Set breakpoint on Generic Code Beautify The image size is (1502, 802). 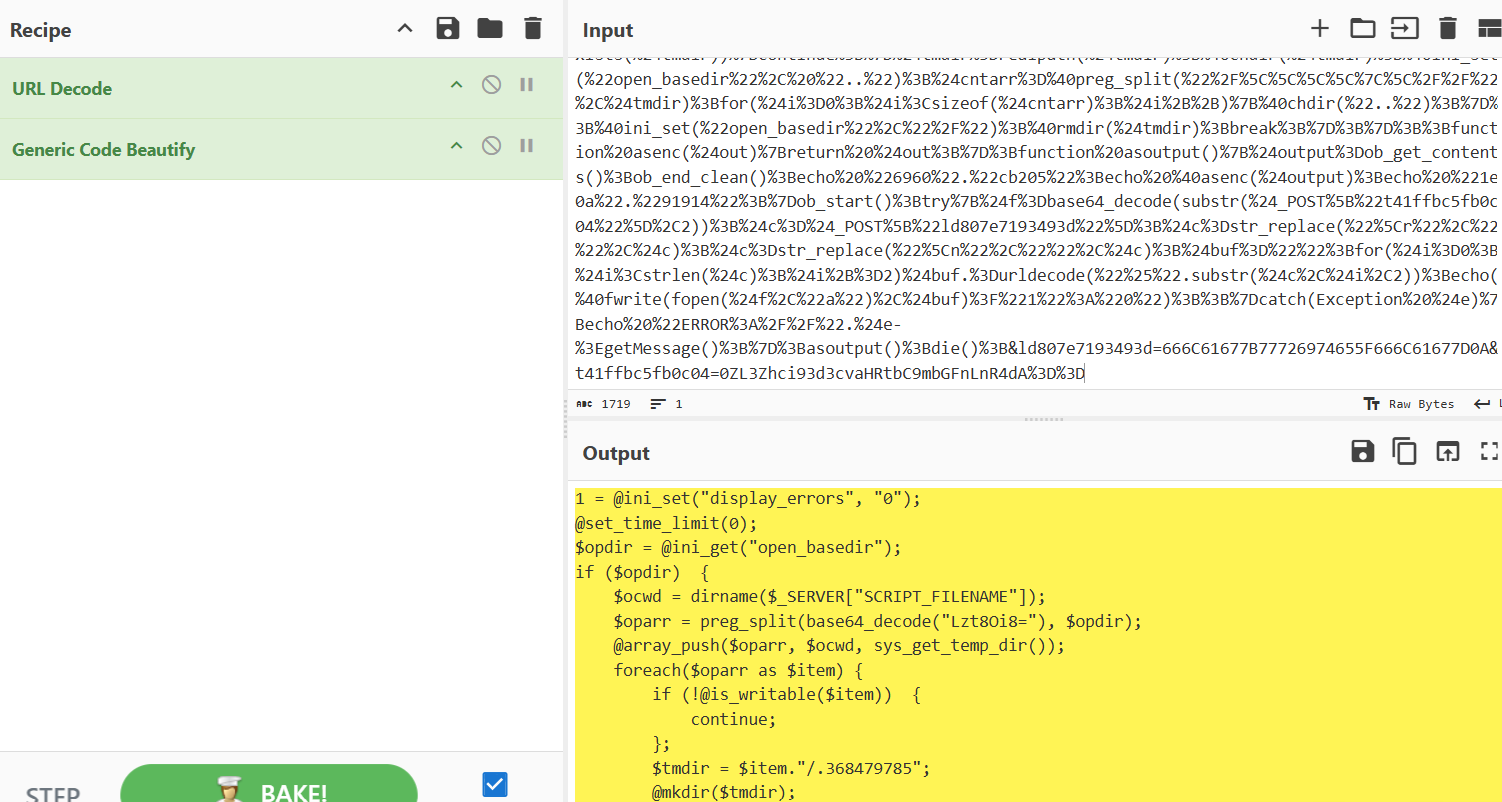tap(527, 146)
